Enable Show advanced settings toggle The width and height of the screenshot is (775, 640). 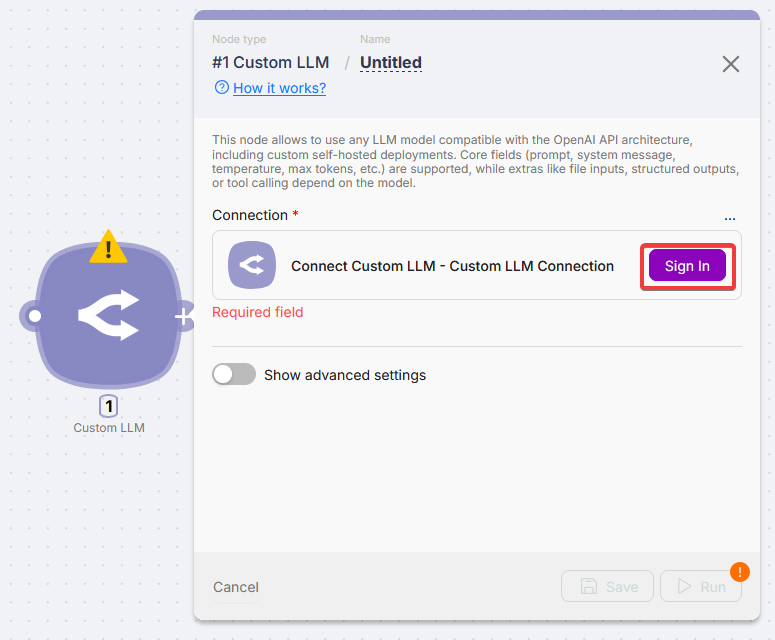[x=234, y=375]
